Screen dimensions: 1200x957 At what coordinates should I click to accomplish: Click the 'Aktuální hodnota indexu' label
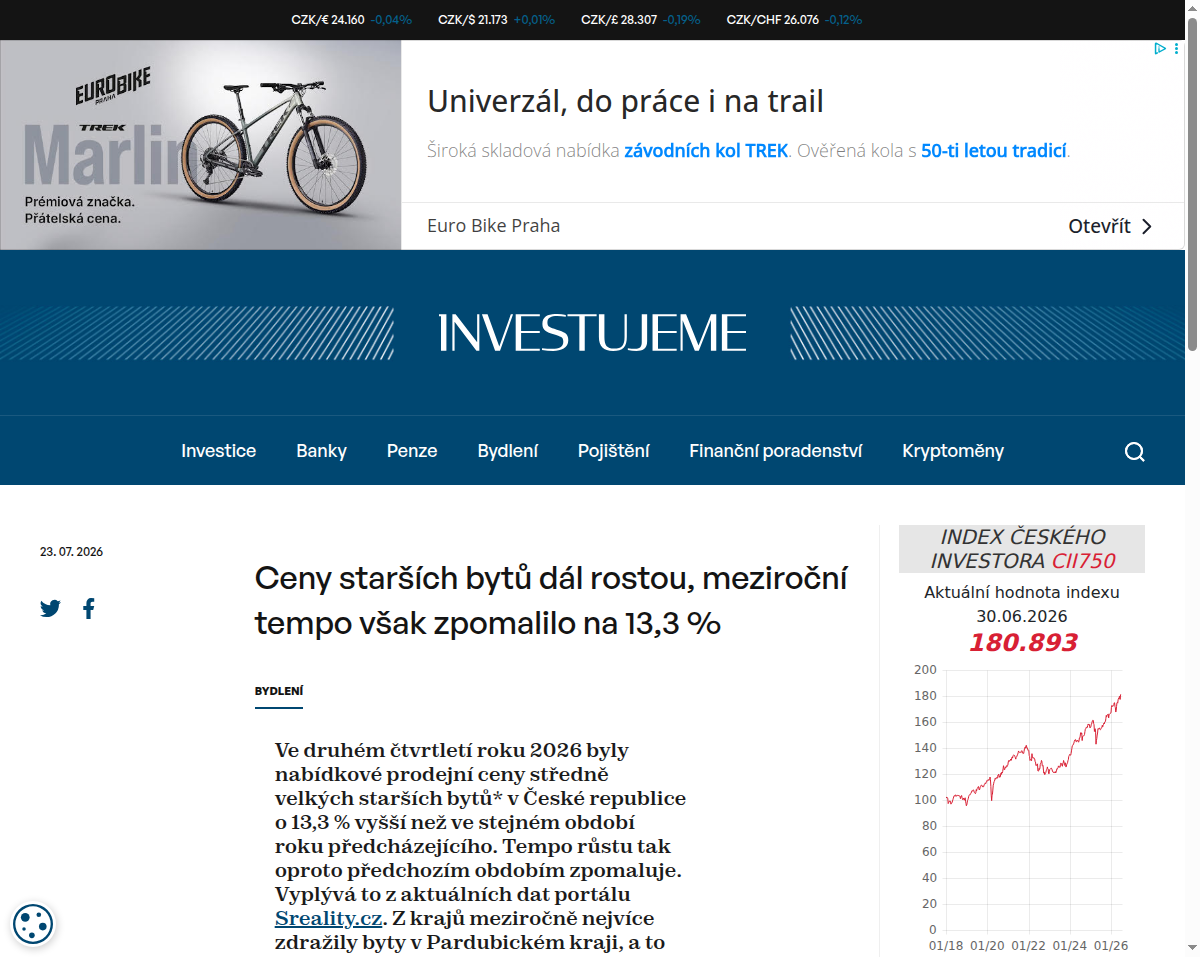click(1022, 592)
